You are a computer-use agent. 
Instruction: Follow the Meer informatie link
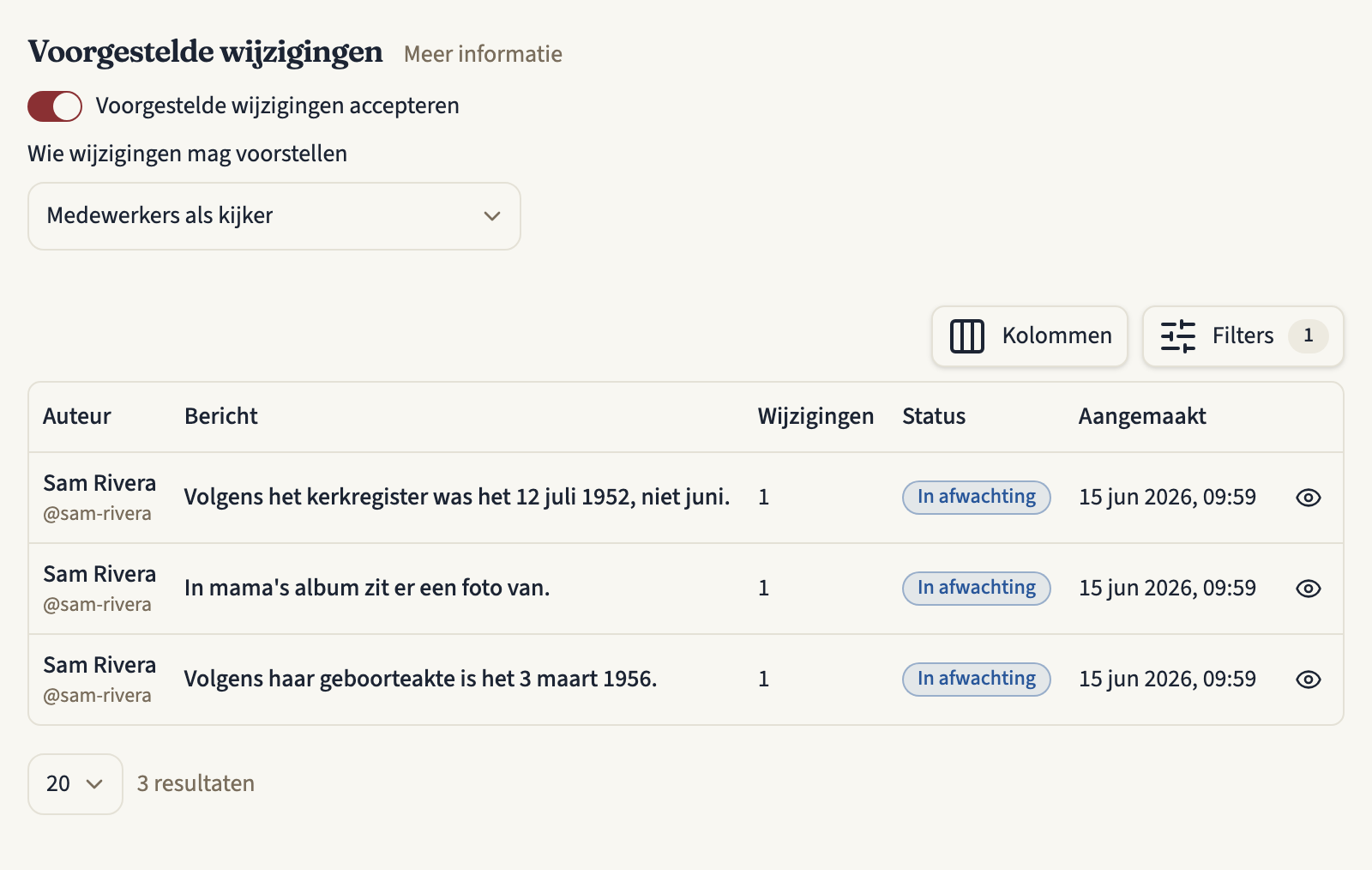coord(483,54)
